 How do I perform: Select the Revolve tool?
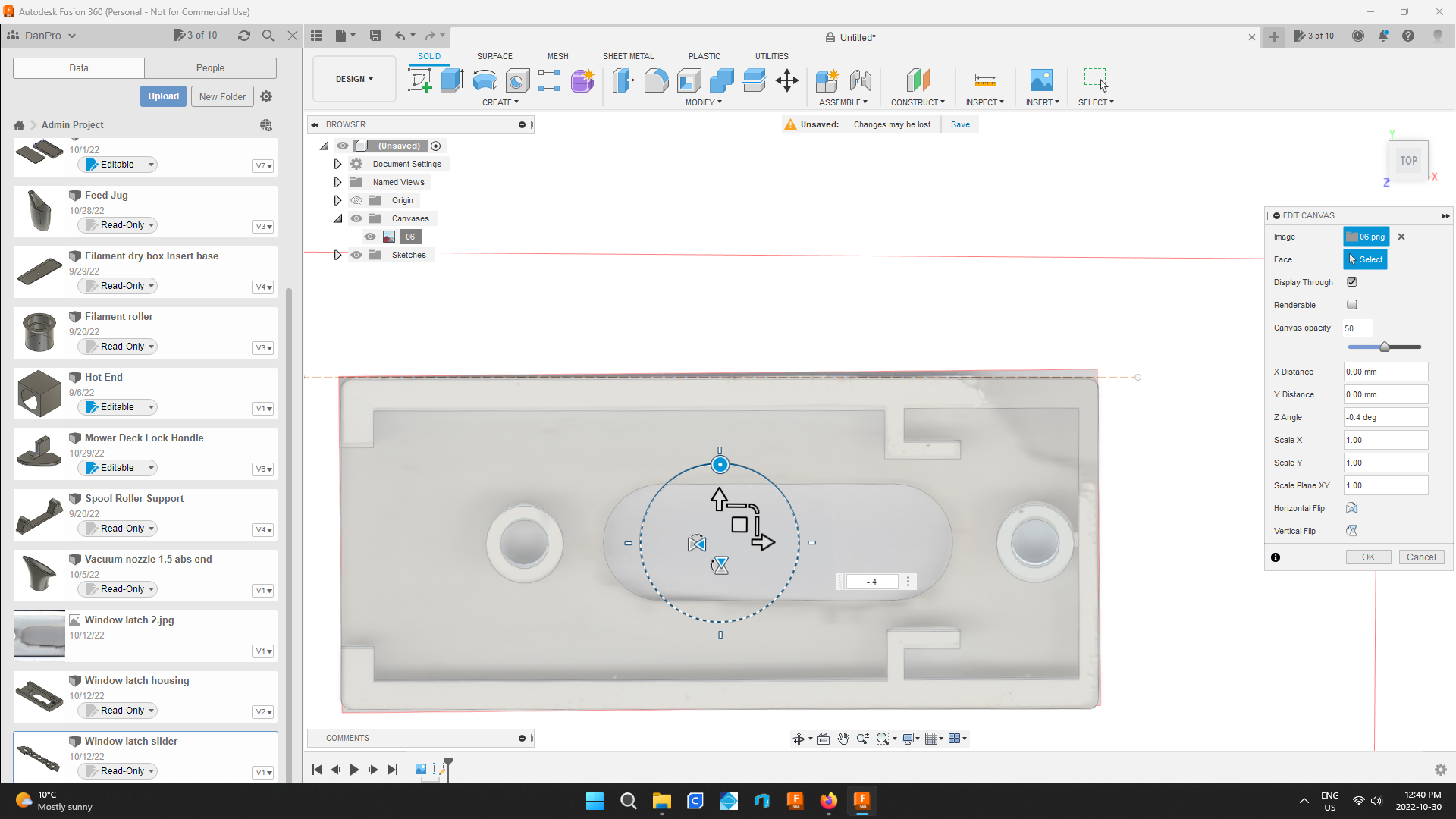point(485,81)
